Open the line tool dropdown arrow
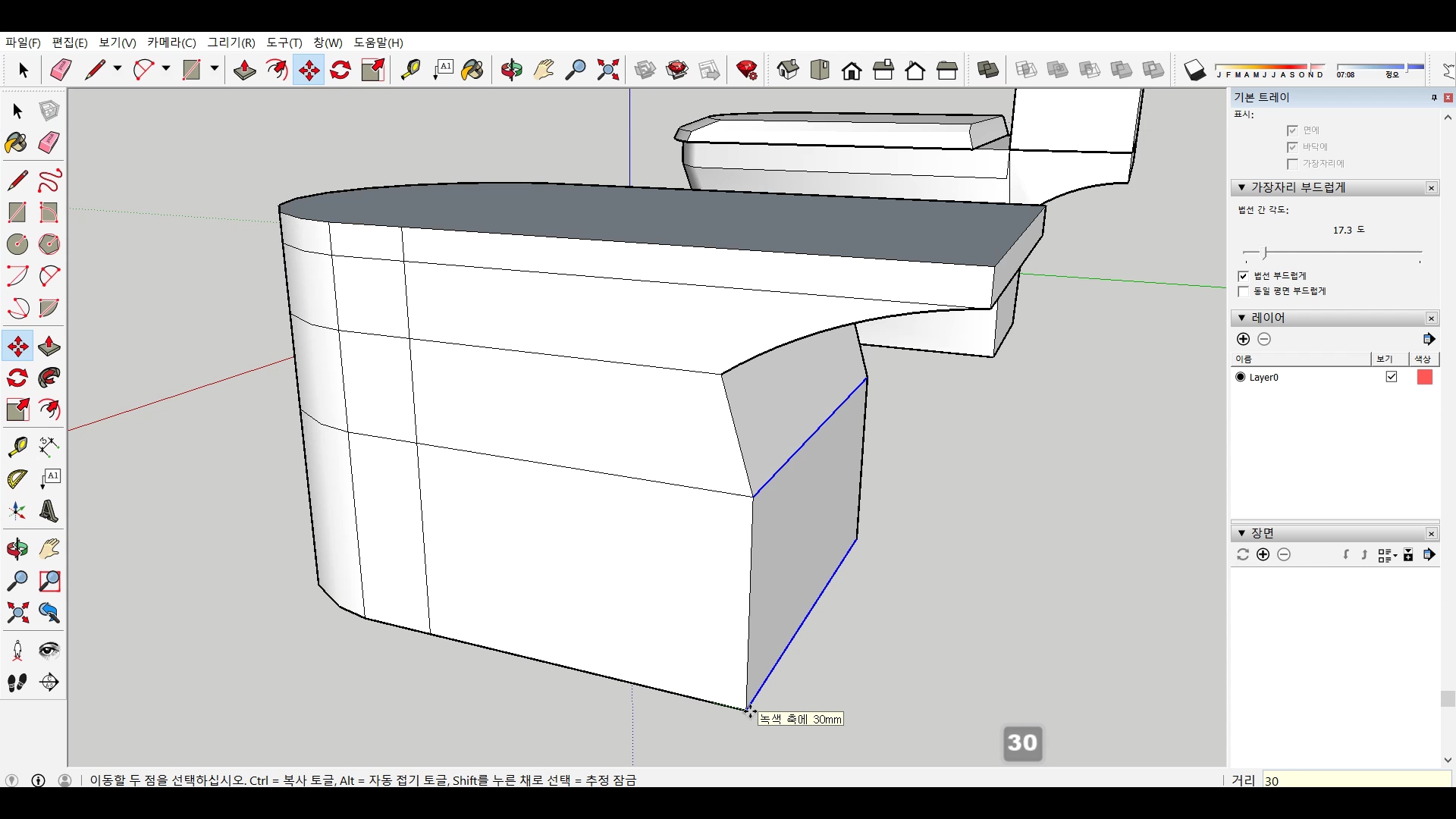This screenshot has height=819, width=1456. (x=118, y=69)
